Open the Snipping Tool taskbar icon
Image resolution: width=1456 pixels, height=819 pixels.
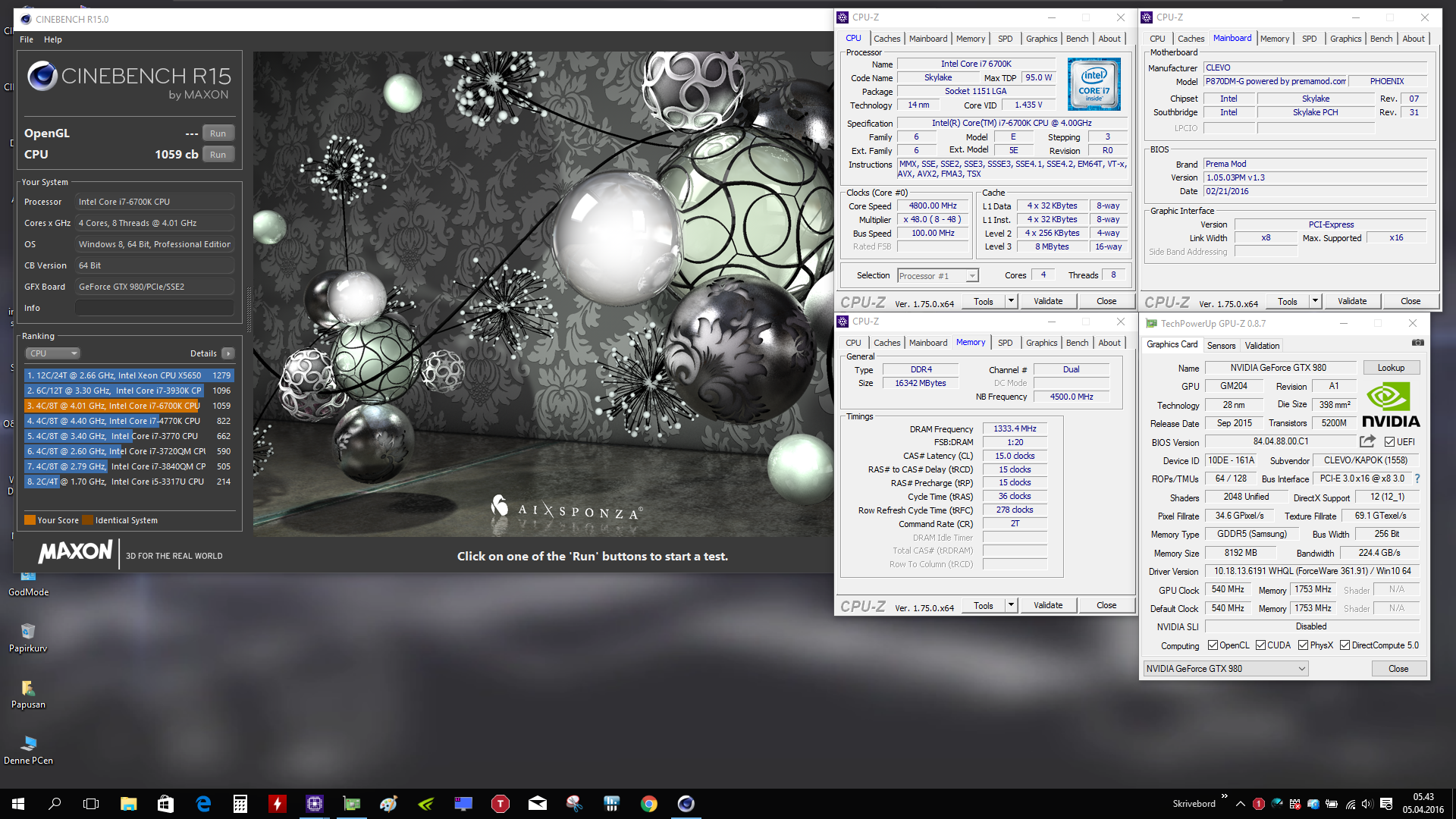575,804
